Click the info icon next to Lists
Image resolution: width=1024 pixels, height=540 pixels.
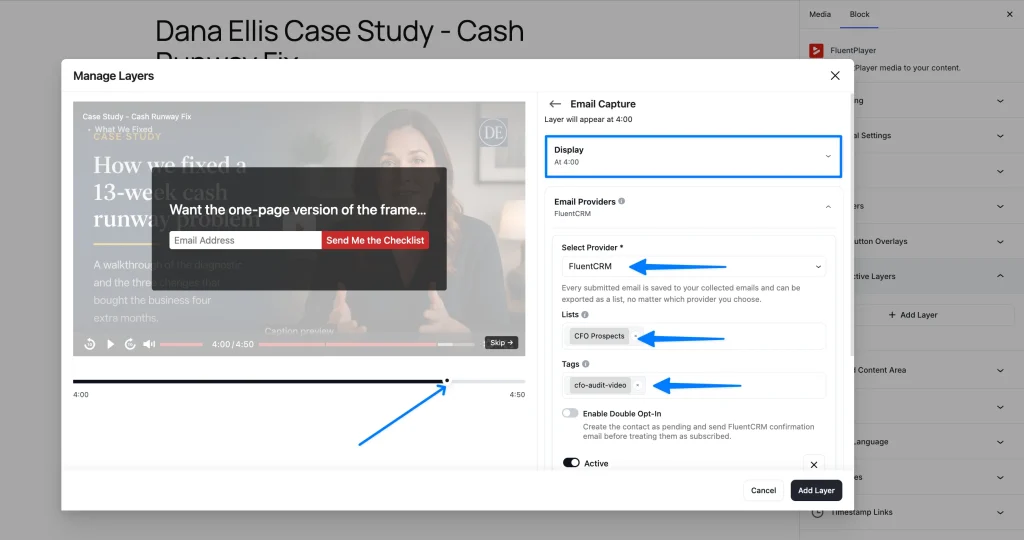click(585, 314)
